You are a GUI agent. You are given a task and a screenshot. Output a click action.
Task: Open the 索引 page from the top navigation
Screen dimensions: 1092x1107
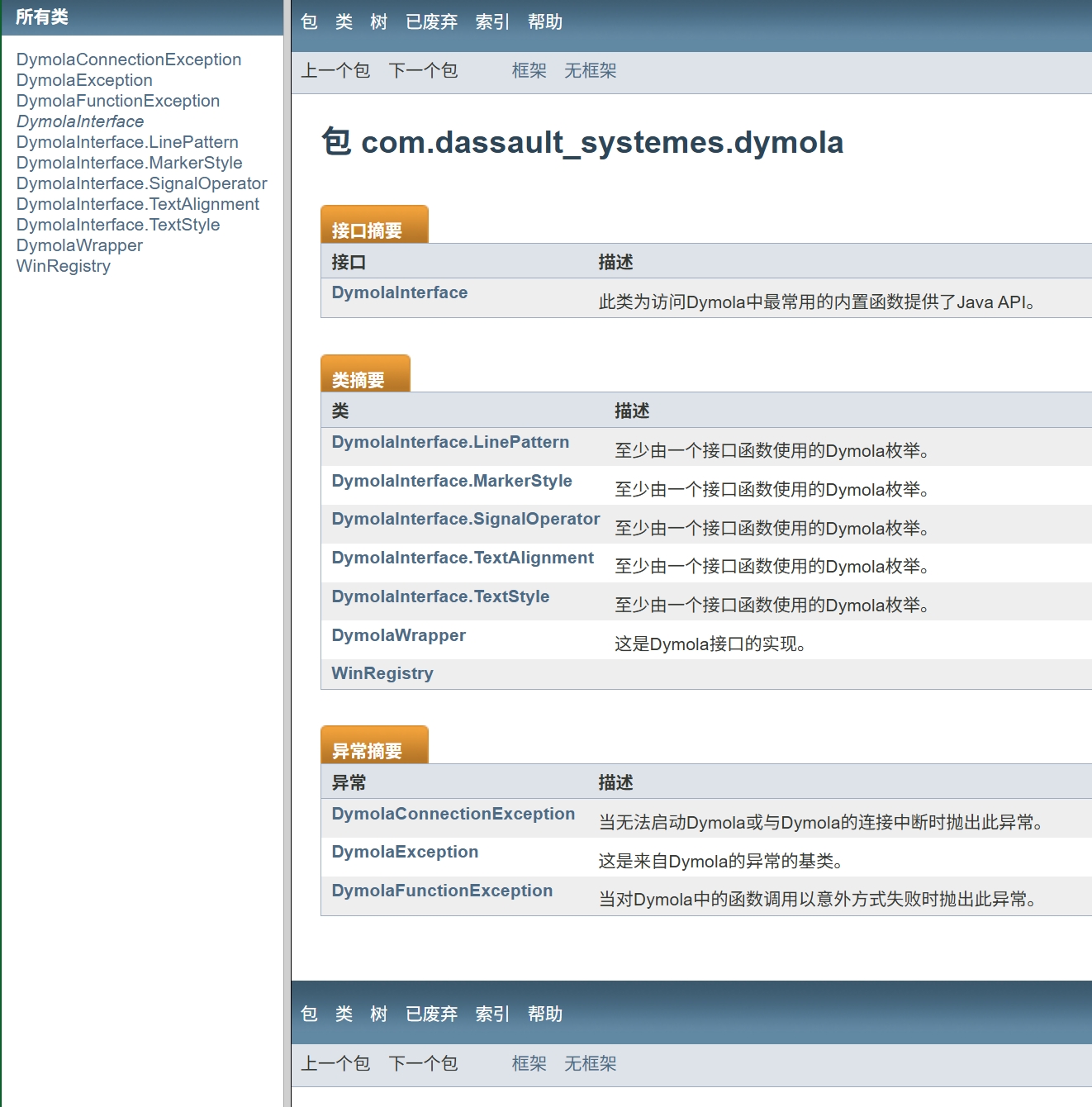click(x=491, y=22)
